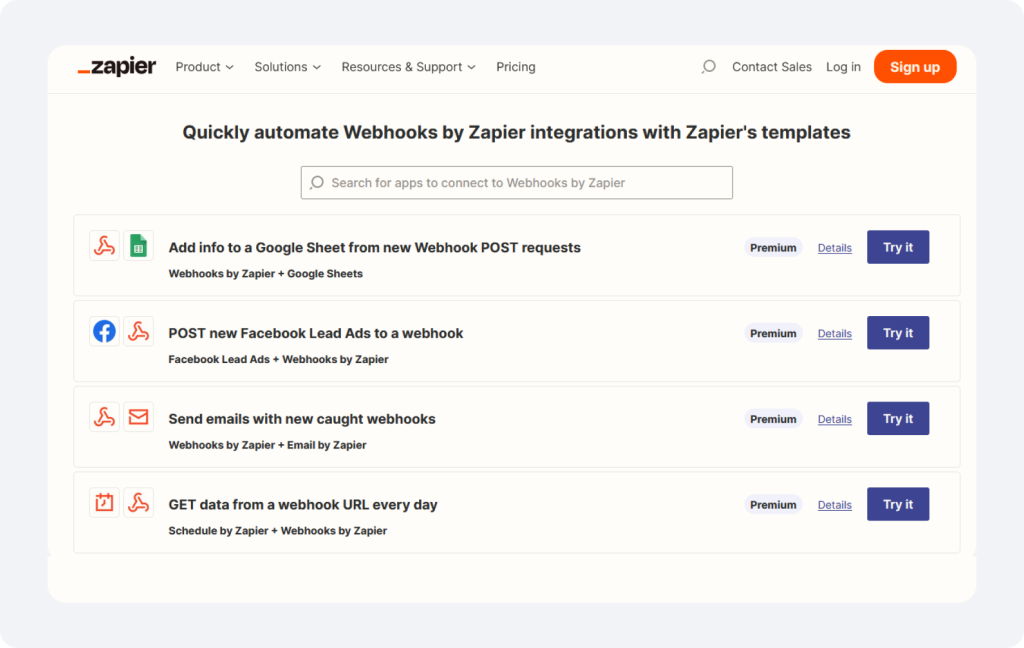Viewport: 1024px width, 648px height.
Task: Click the Zapier logo
Action: [117, 67]
